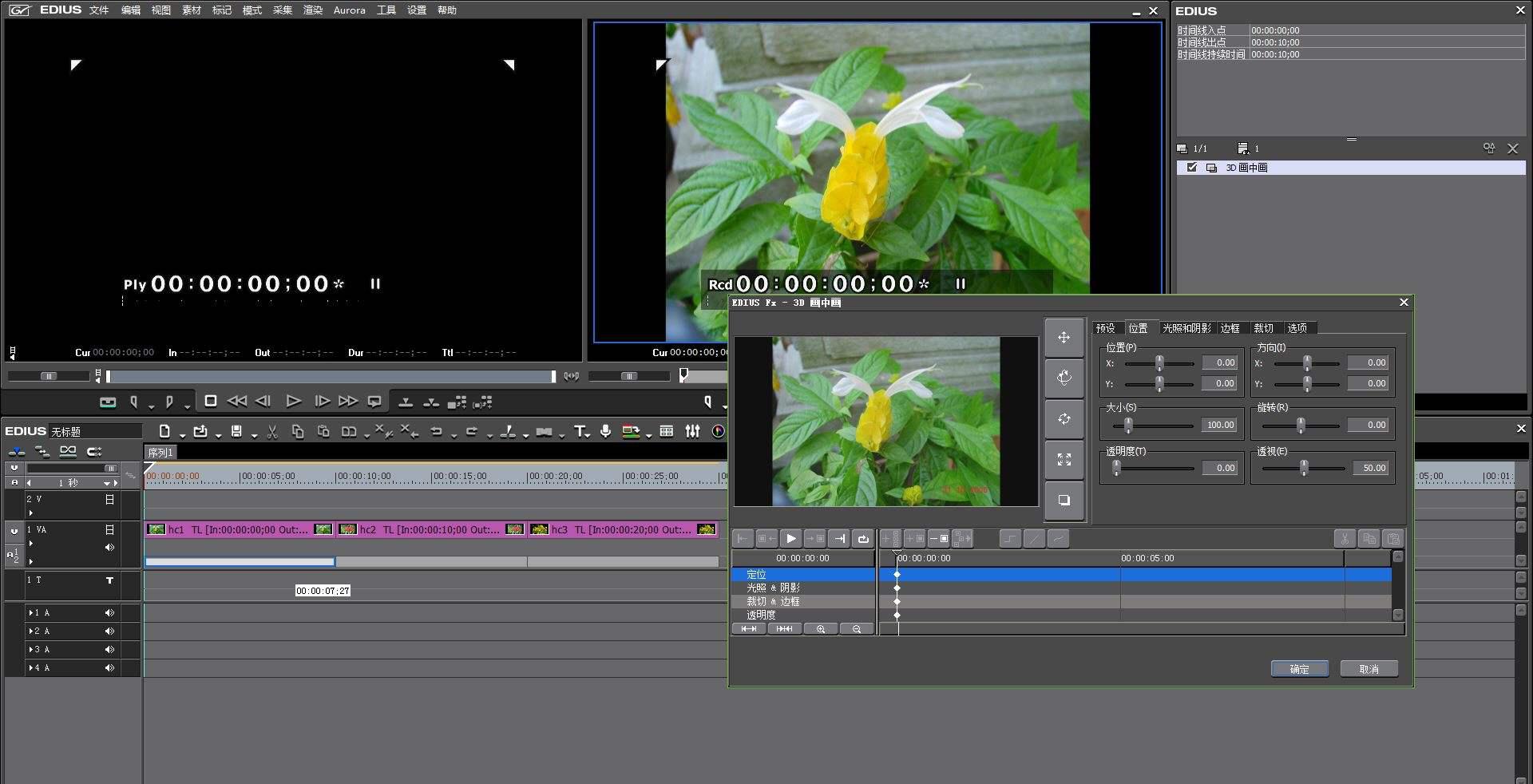Viewport: 1533px width, 784px height.
Task: Open new sequence dropdown arrow
Action: click(183, 434)
